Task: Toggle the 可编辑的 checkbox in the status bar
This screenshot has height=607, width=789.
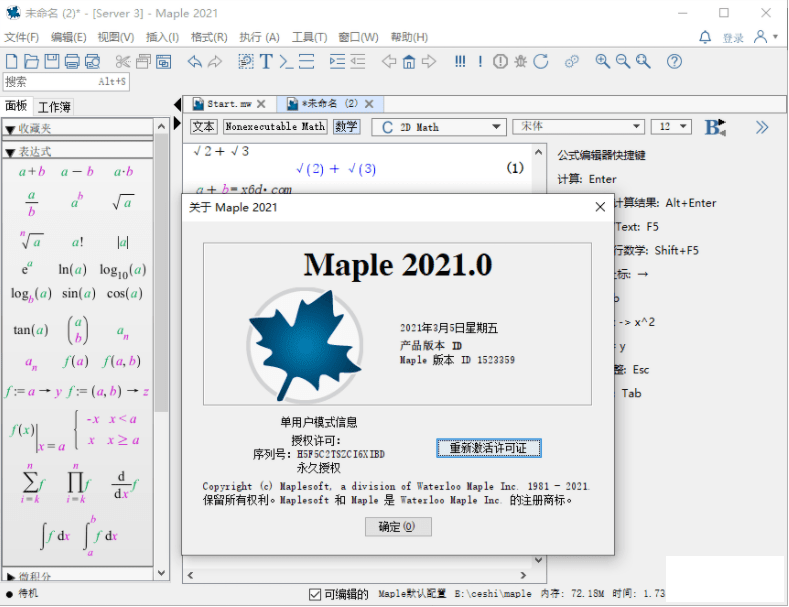Action: click(x=315, y=594)
